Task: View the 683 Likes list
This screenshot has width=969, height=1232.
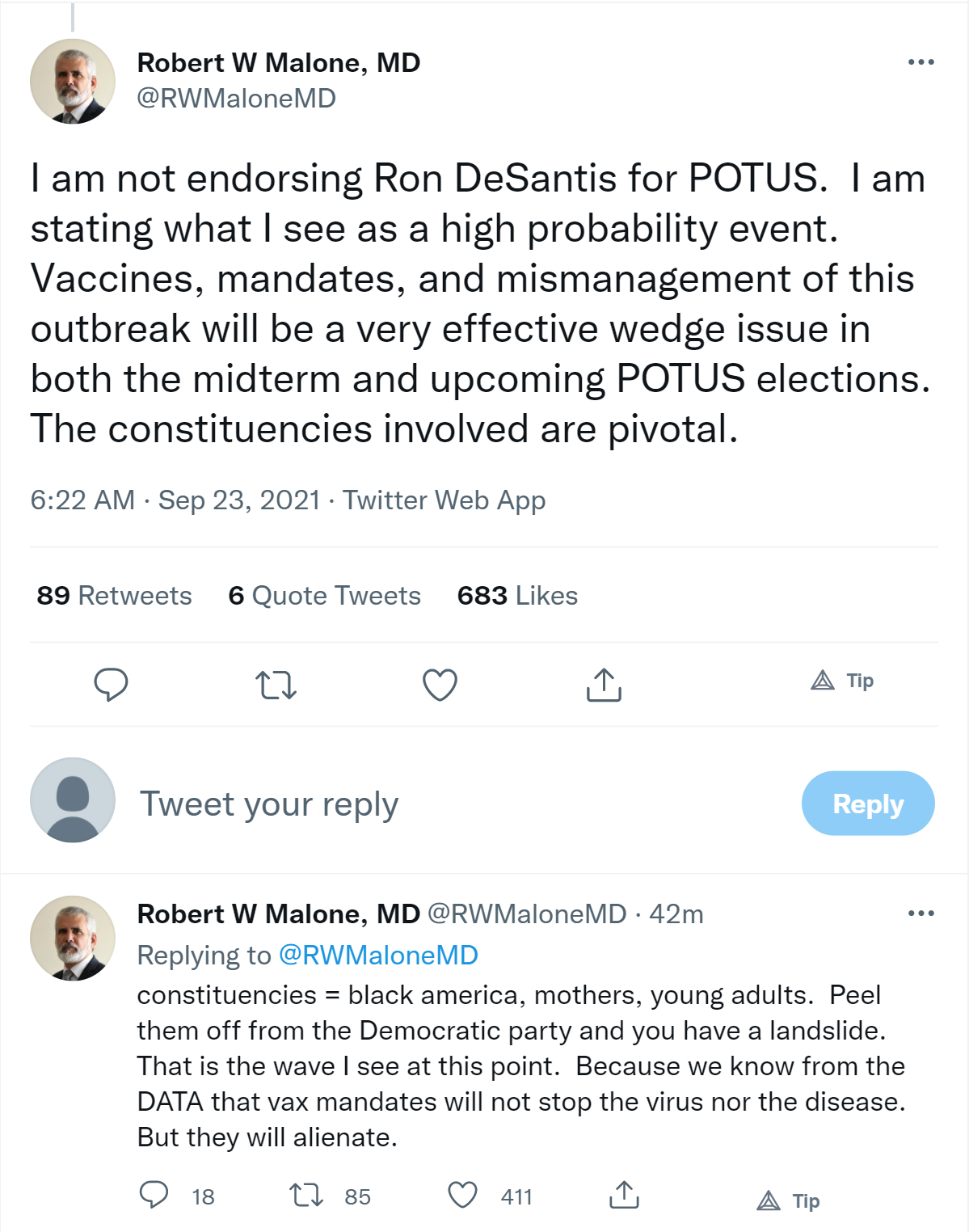Action: pos(517,596)
